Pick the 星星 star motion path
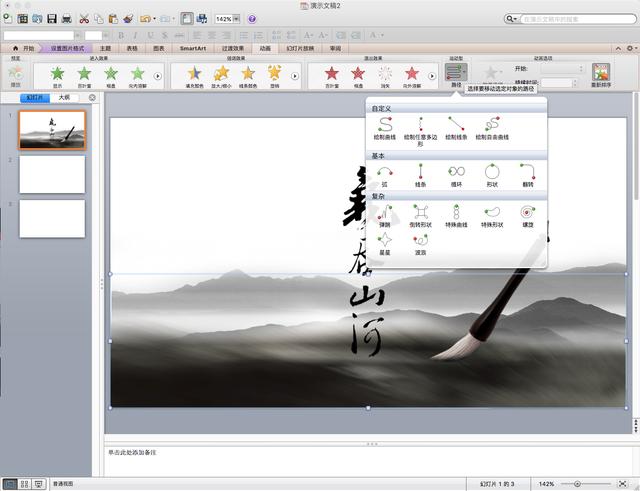The image size is (640, 491). pyautogui.click(x=385, y=244)
